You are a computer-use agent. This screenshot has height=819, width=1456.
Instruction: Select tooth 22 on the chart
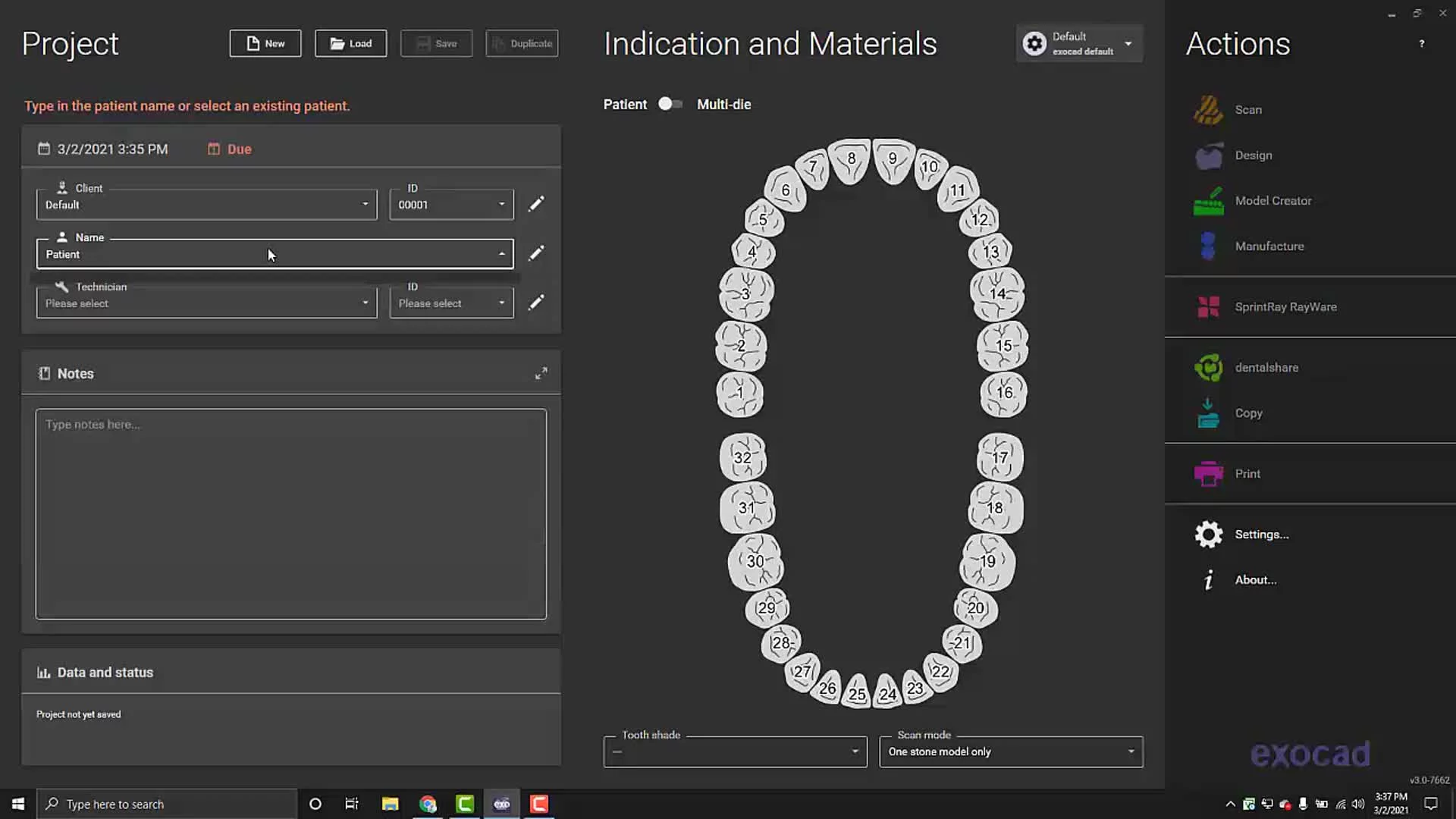click(940, 671)
